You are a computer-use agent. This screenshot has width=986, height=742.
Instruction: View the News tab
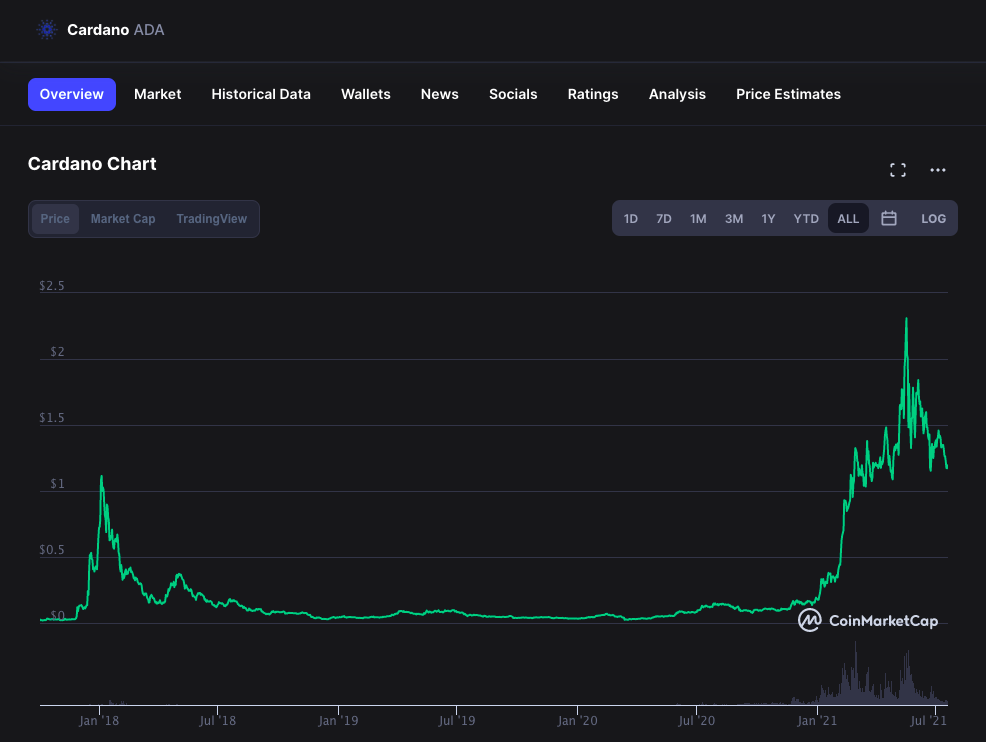coord(440,94)
